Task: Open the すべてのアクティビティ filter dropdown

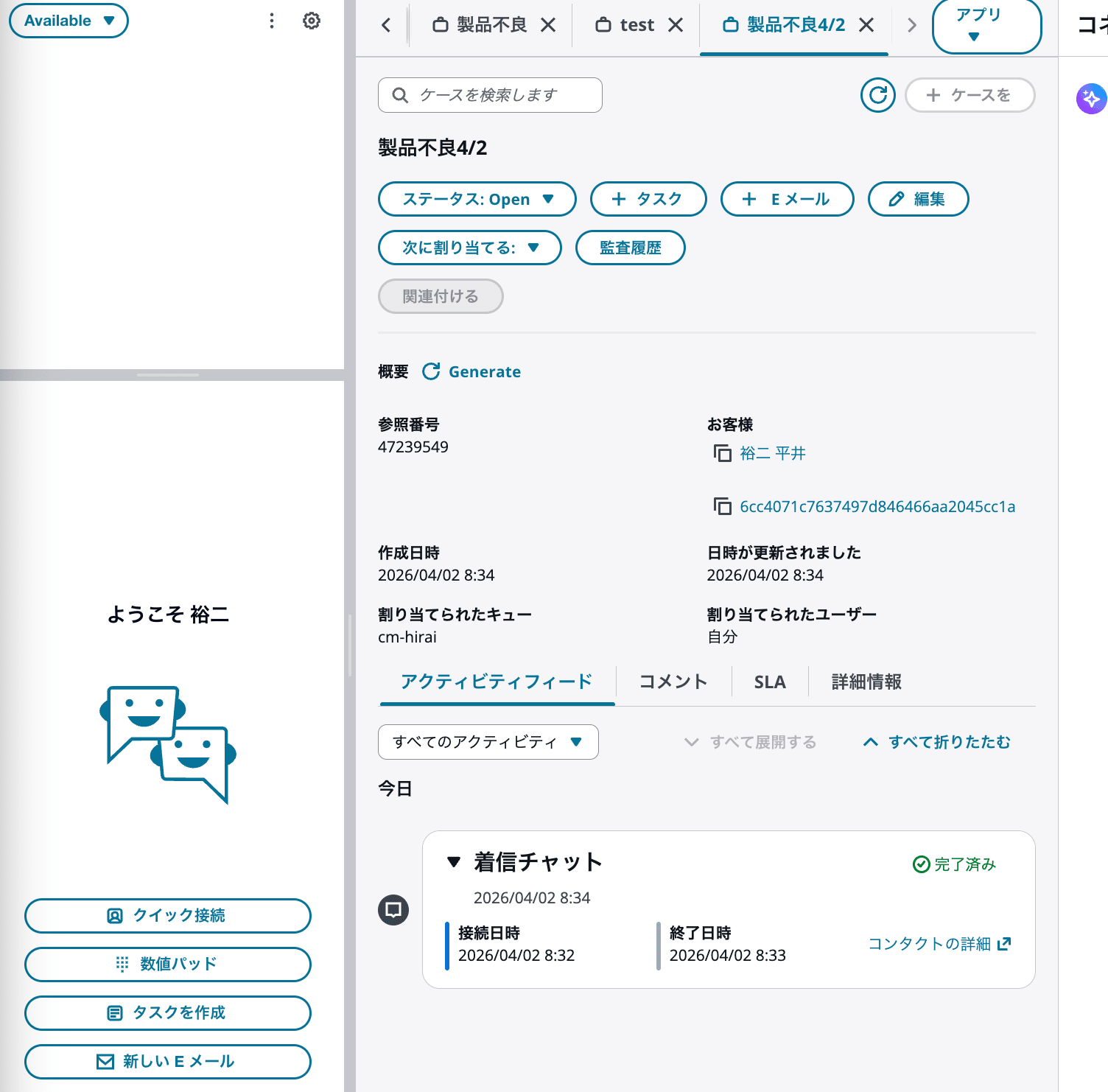Action: pos(488,742)
